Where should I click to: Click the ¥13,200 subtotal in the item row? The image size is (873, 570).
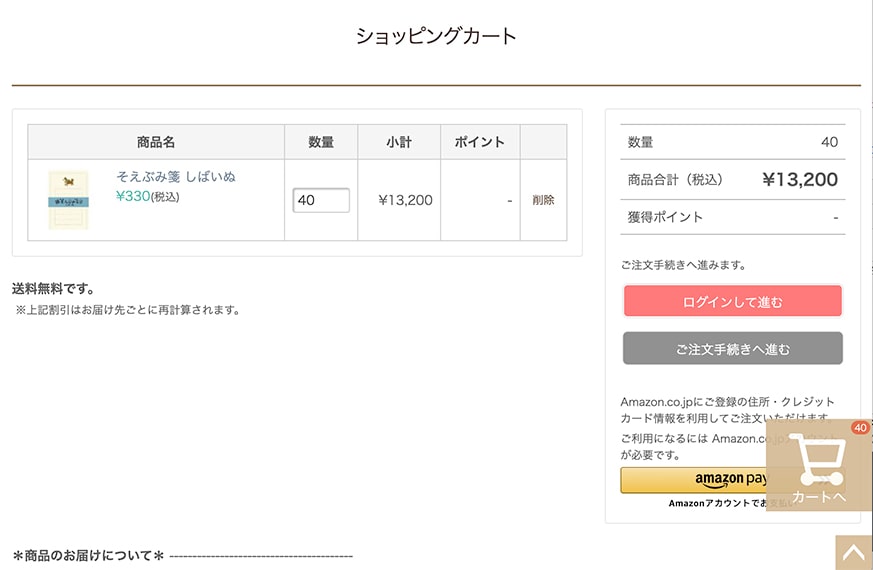pyautogui.click(x=405, y=200)
